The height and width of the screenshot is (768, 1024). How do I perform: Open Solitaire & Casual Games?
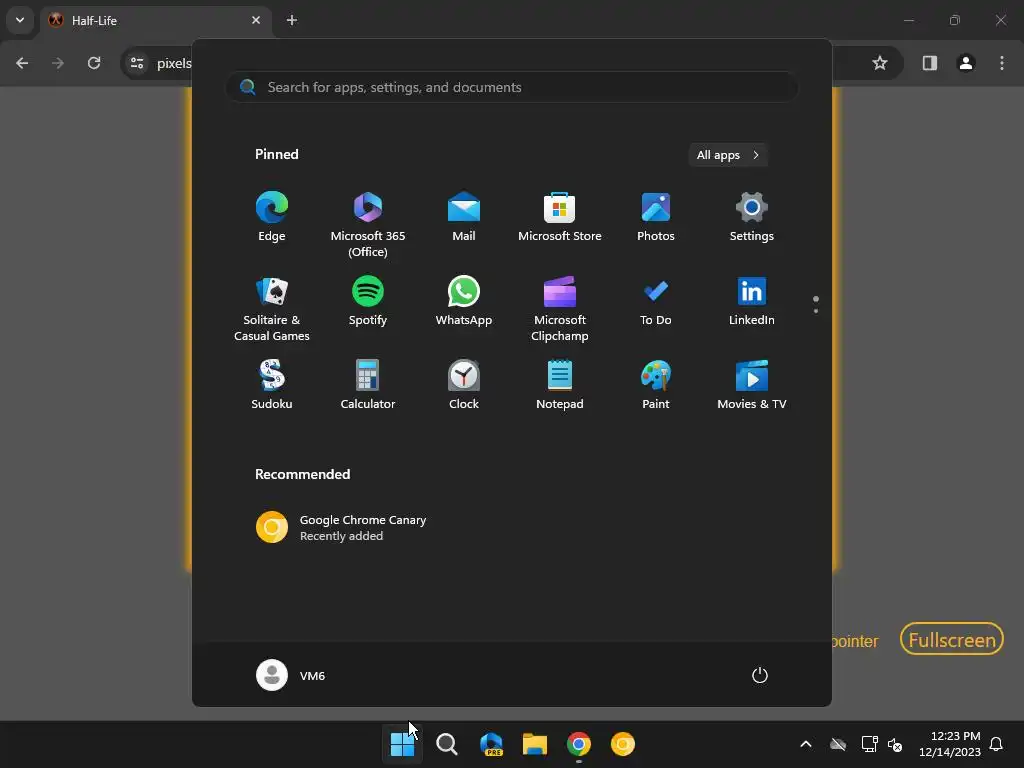(272, 309)
